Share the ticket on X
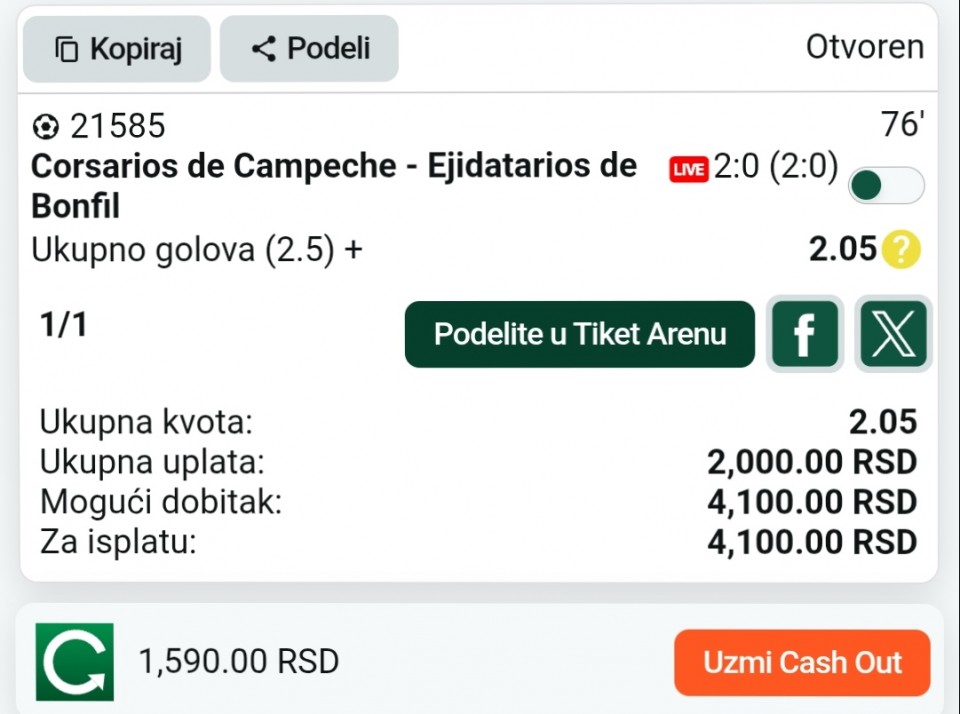The height and width of the screenshot is (714, 960). (x=893, y=334)
